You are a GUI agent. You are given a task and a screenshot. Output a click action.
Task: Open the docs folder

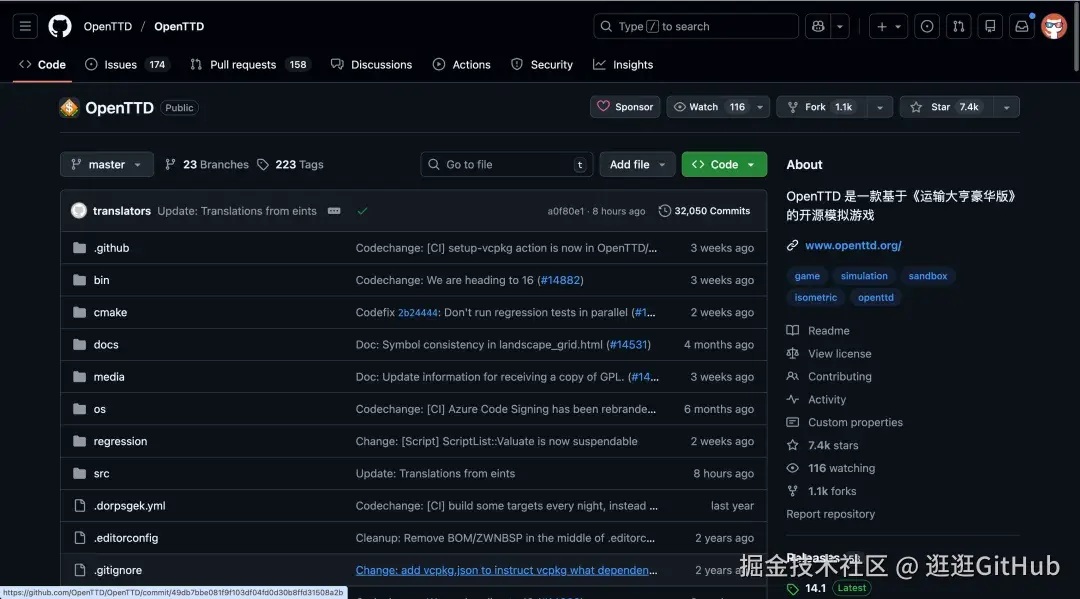point(106,344)
